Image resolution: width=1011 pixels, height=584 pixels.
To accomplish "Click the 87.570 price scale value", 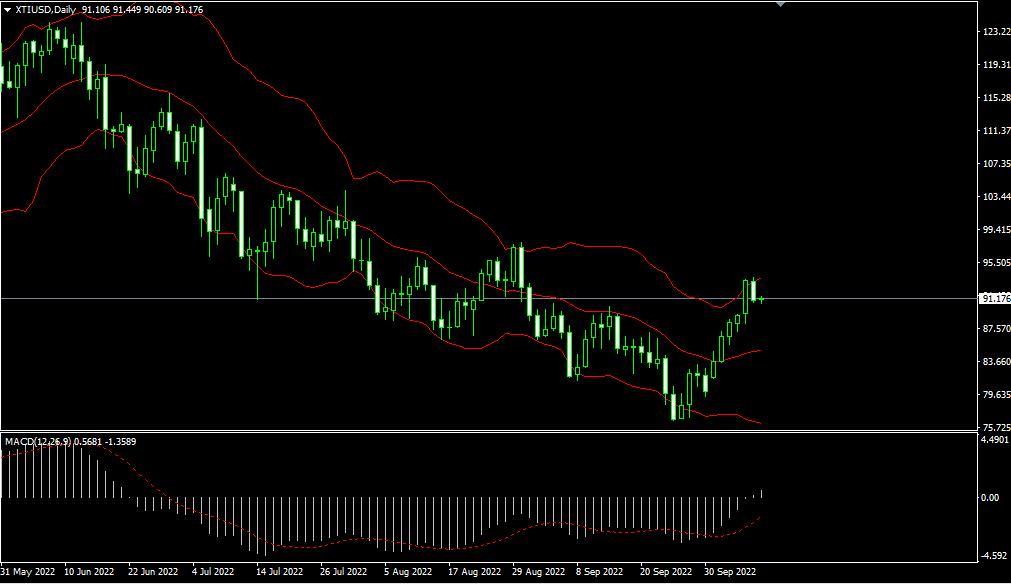I will (996, 329).
